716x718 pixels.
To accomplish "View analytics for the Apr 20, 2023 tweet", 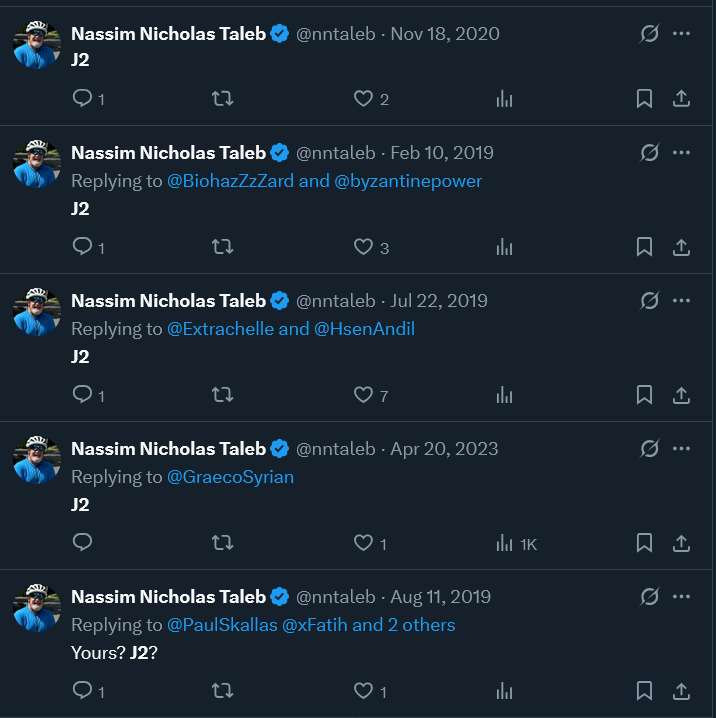I will tap(505, 542).
